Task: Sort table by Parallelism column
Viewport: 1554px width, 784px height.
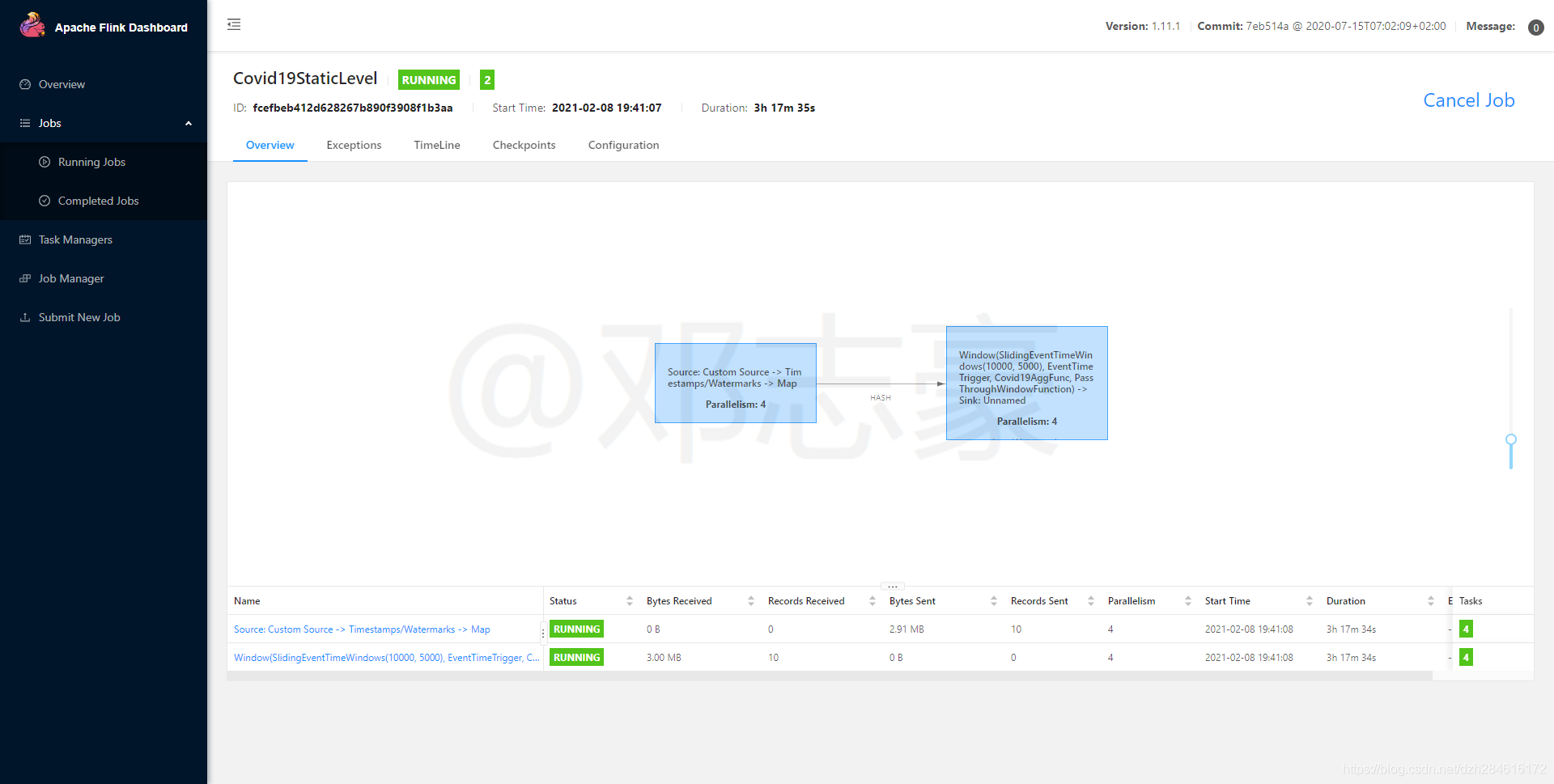Action: point(1188,601)
